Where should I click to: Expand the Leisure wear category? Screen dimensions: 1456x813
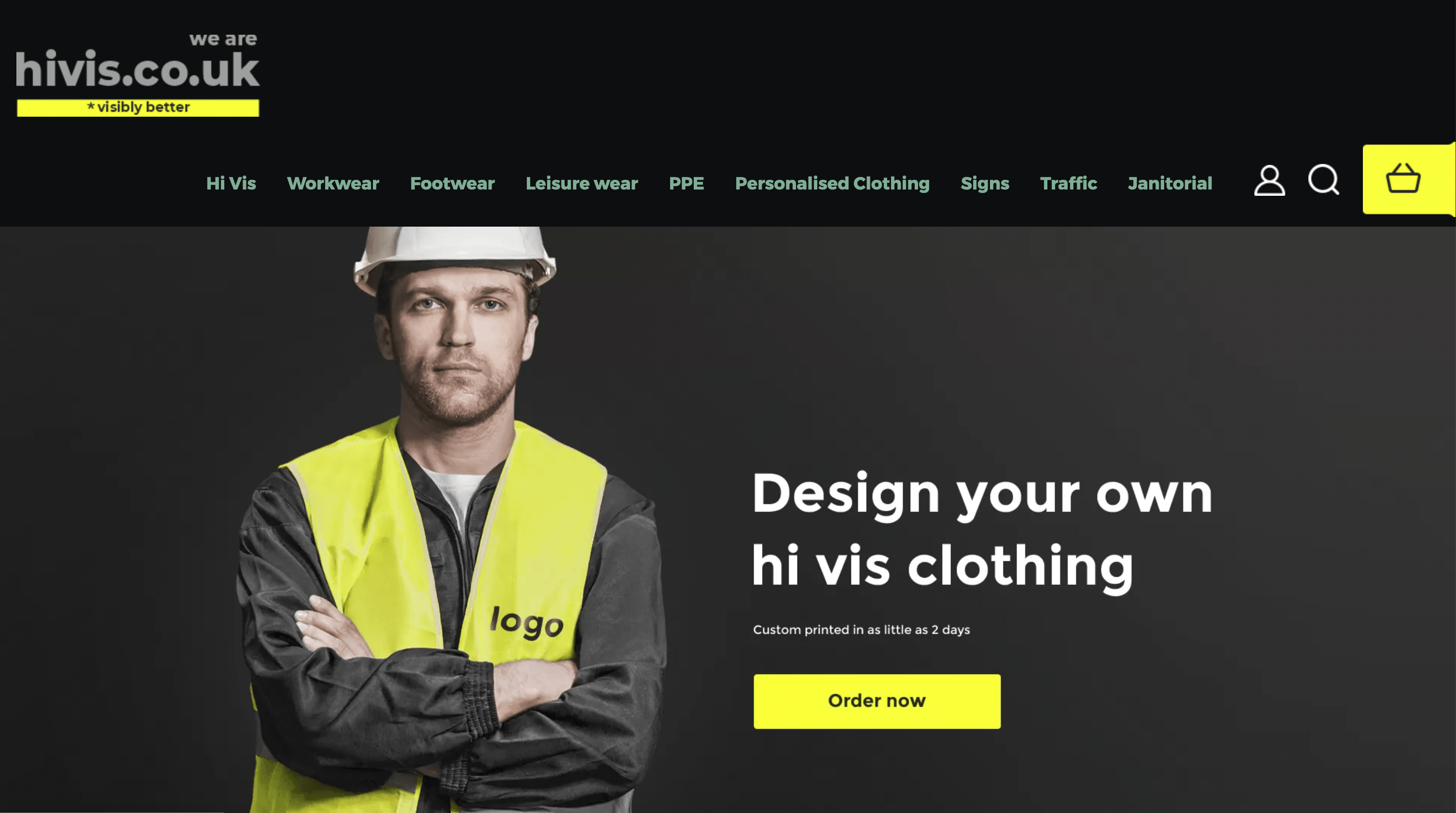[582, 184]
